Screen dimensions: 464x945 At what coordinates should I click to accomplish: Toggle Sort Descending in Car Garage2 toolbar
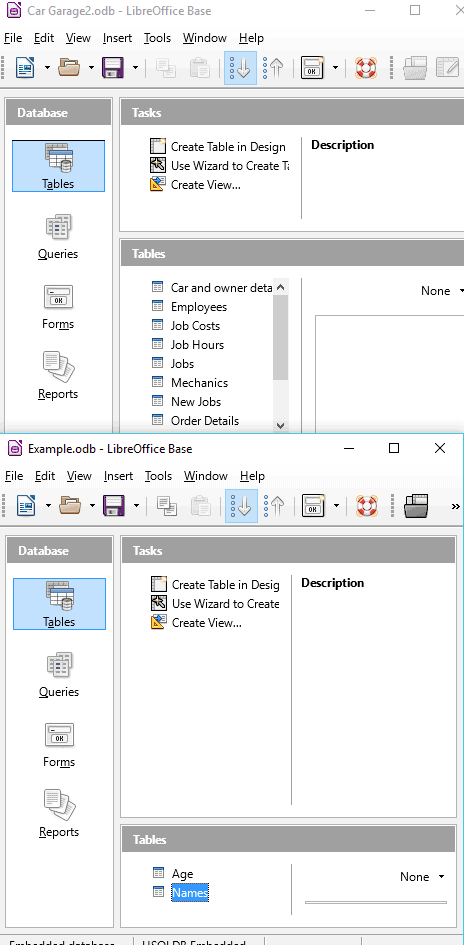pos(274,68)
